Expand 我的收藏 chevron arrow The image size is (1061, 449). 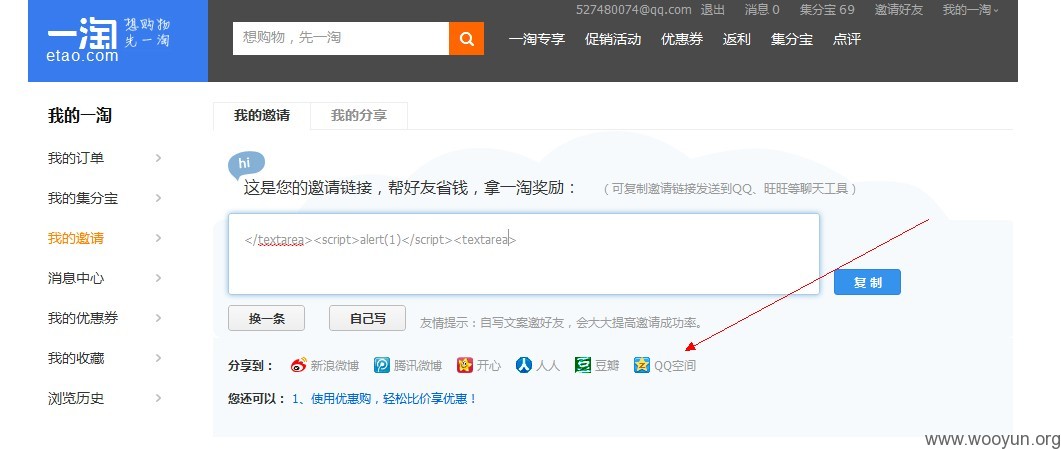point(158,358)
